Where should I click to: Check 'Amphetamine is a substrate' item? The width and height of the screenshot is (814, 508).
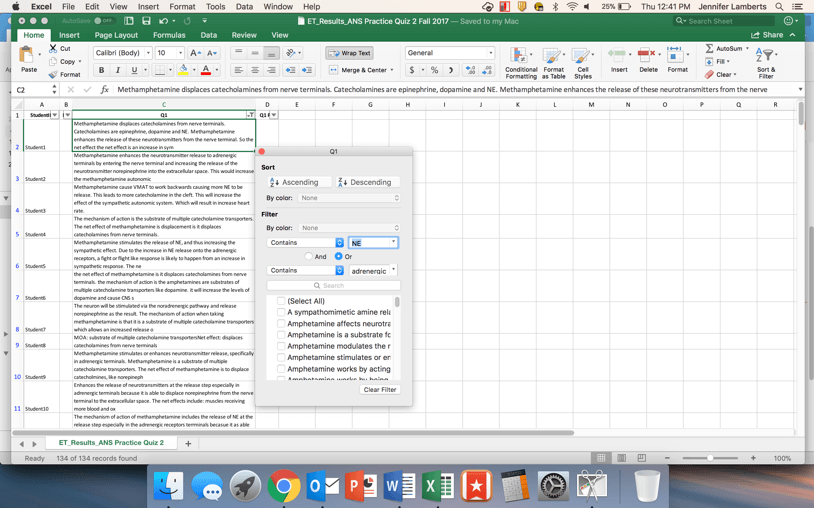(x=281, y=335)
